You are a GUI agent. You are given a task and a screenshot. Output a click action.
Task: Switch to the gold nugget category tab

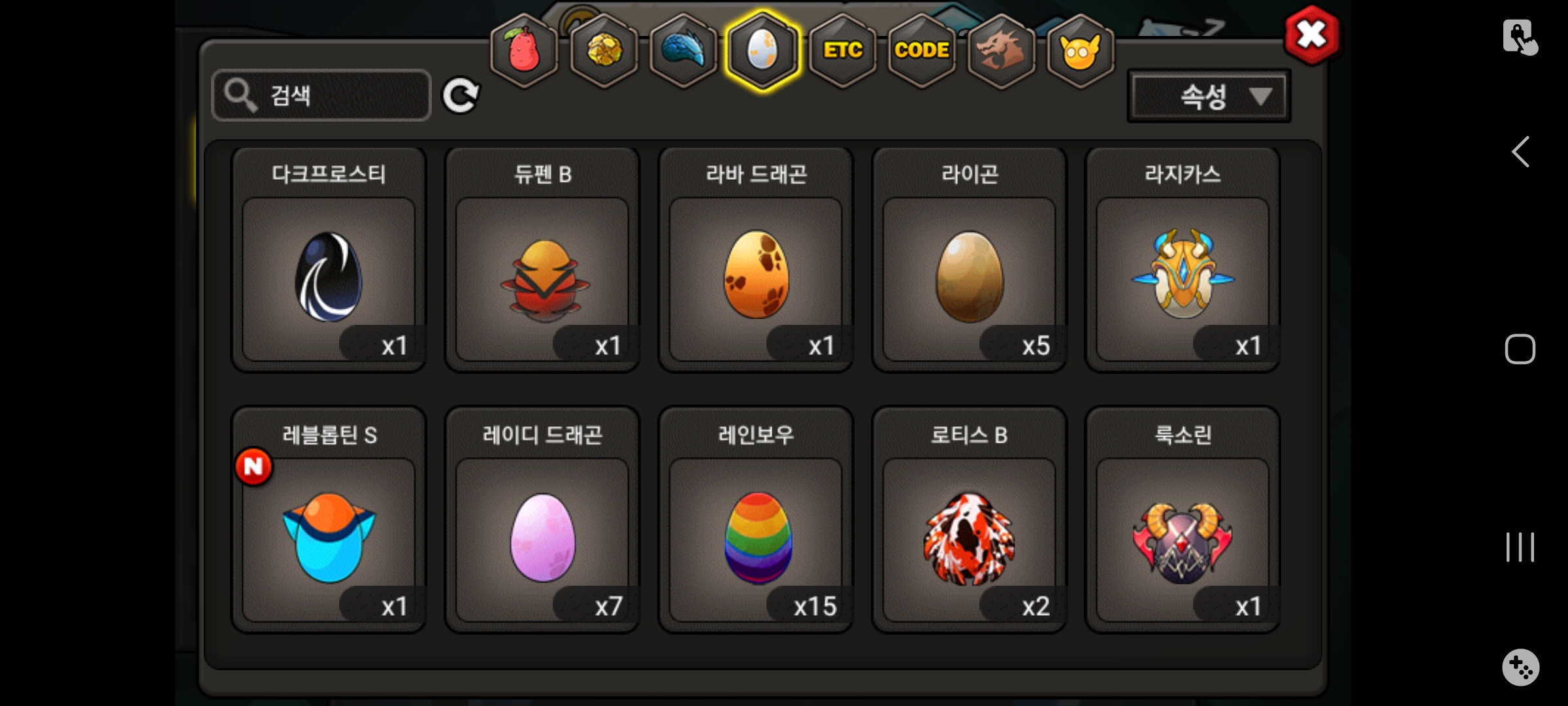pos(604,50)
